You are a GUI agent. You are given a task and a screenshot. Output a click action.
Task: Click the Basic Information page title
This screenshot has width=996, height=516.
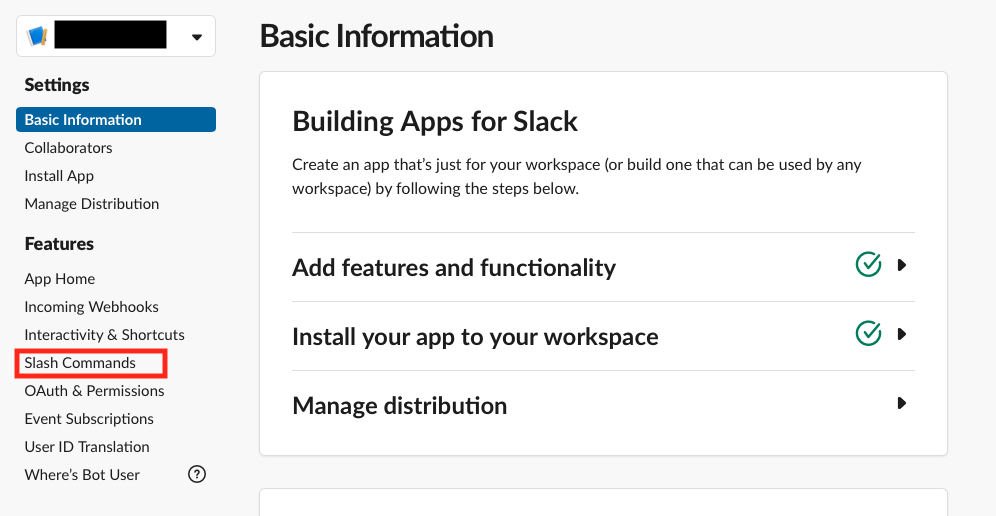[377, 36]
